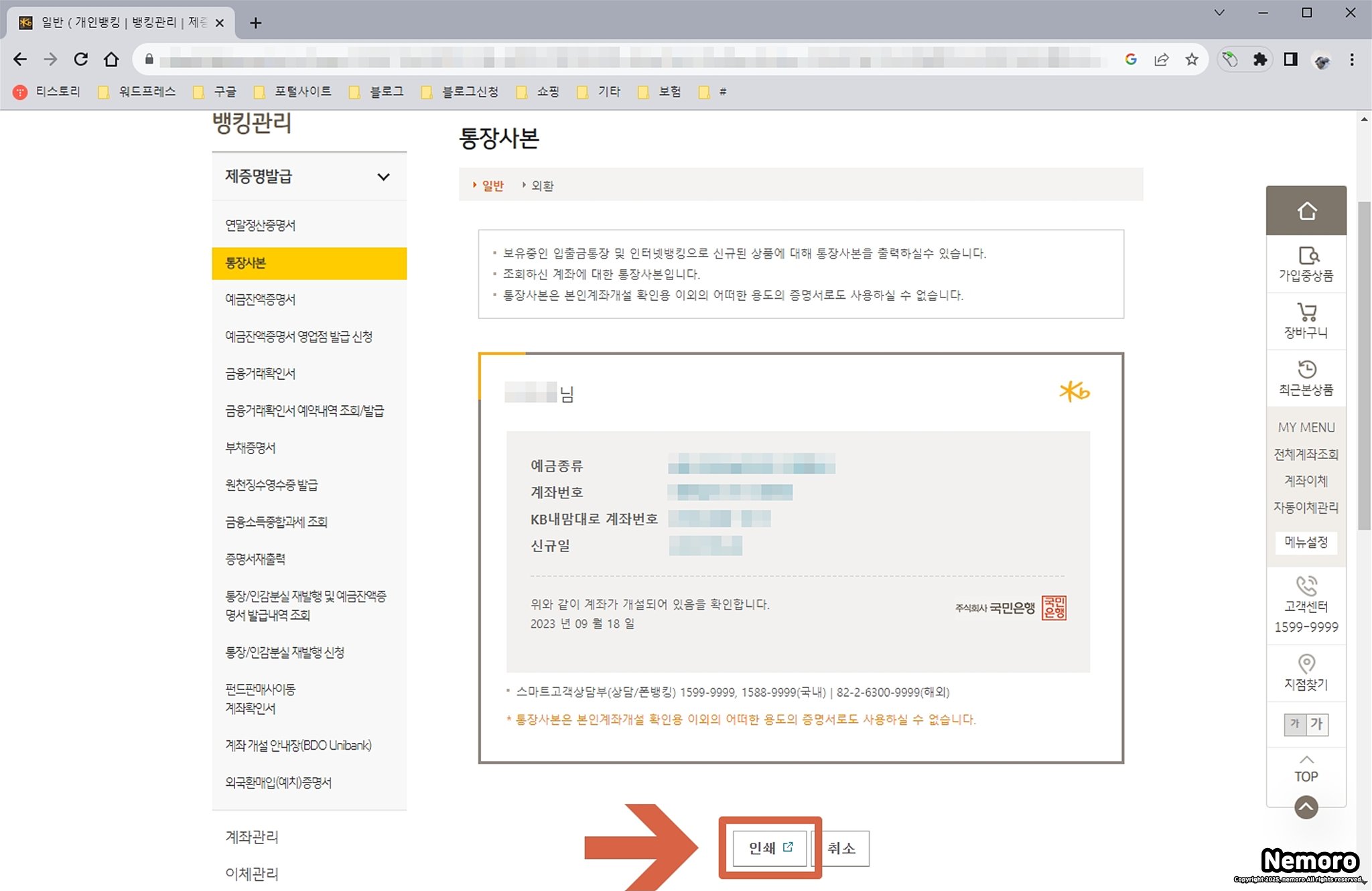Click the home icon in right quick menu

(1306, 211)
